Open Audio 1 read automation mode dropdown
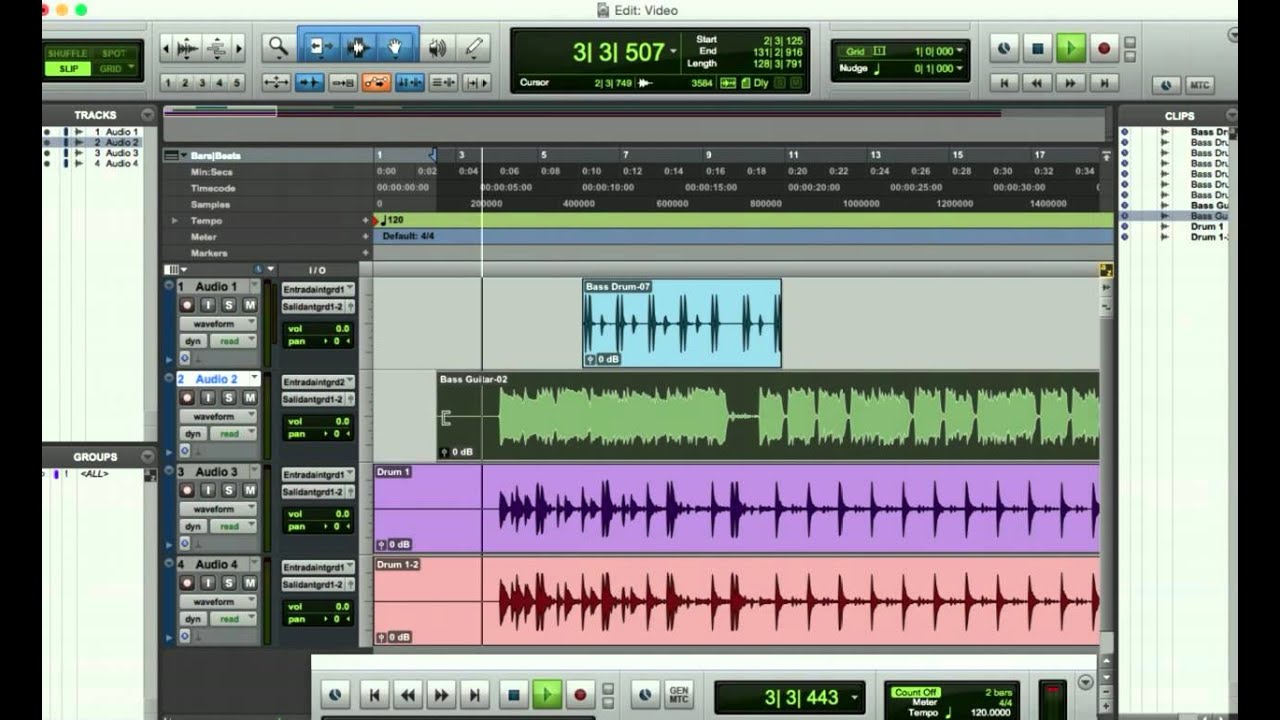 pos(234,341)
